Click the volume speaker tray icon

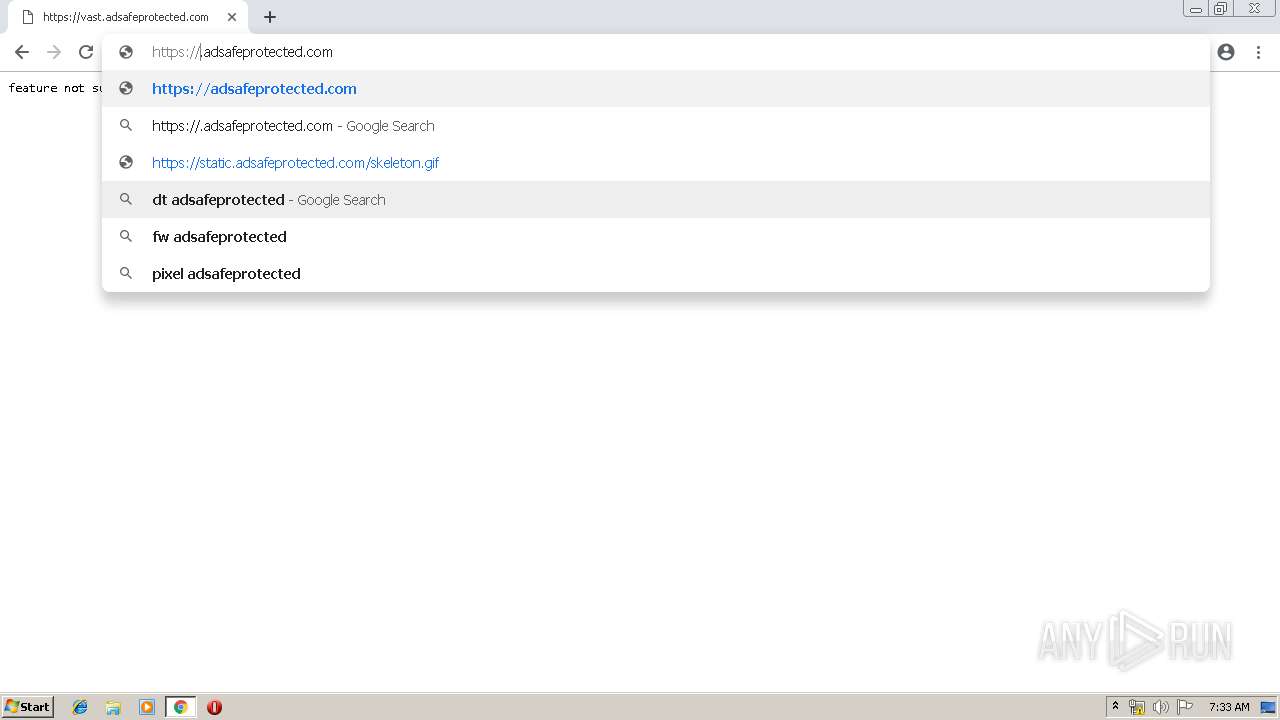pos(1161,707)
